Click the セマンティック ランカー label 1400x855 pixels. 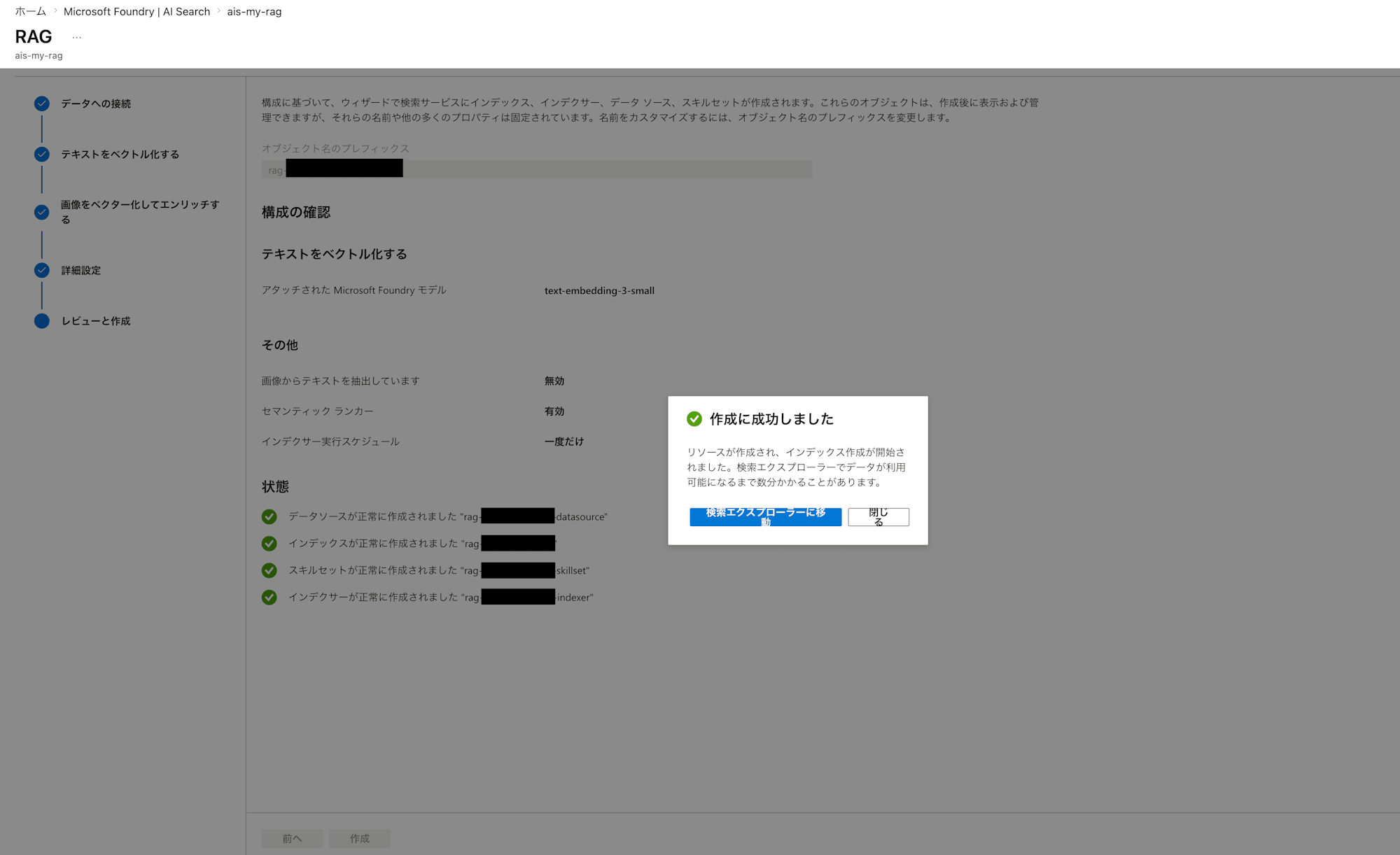pyautogui.click(x=318, y=411)
